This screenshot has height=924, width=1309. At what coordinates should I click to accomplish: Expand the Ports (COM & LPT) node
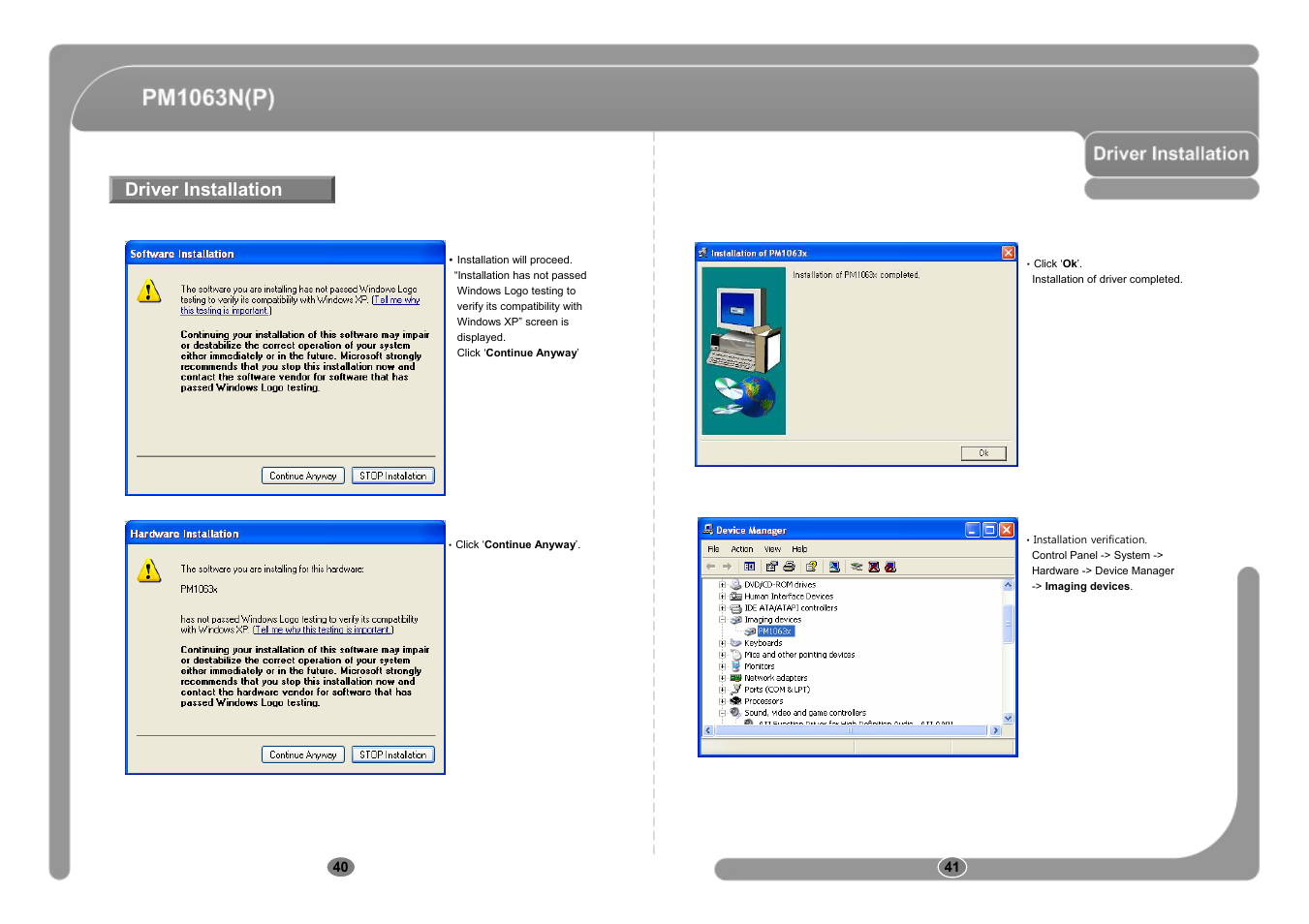coord(722,690)
